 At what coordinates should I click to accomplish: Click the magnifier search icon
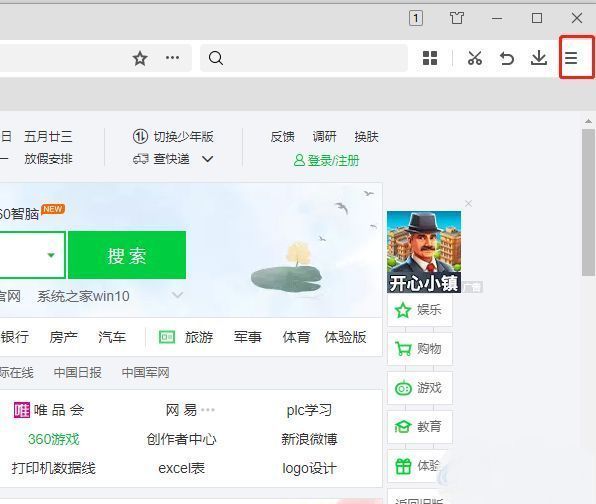click(x=216, y=58)
